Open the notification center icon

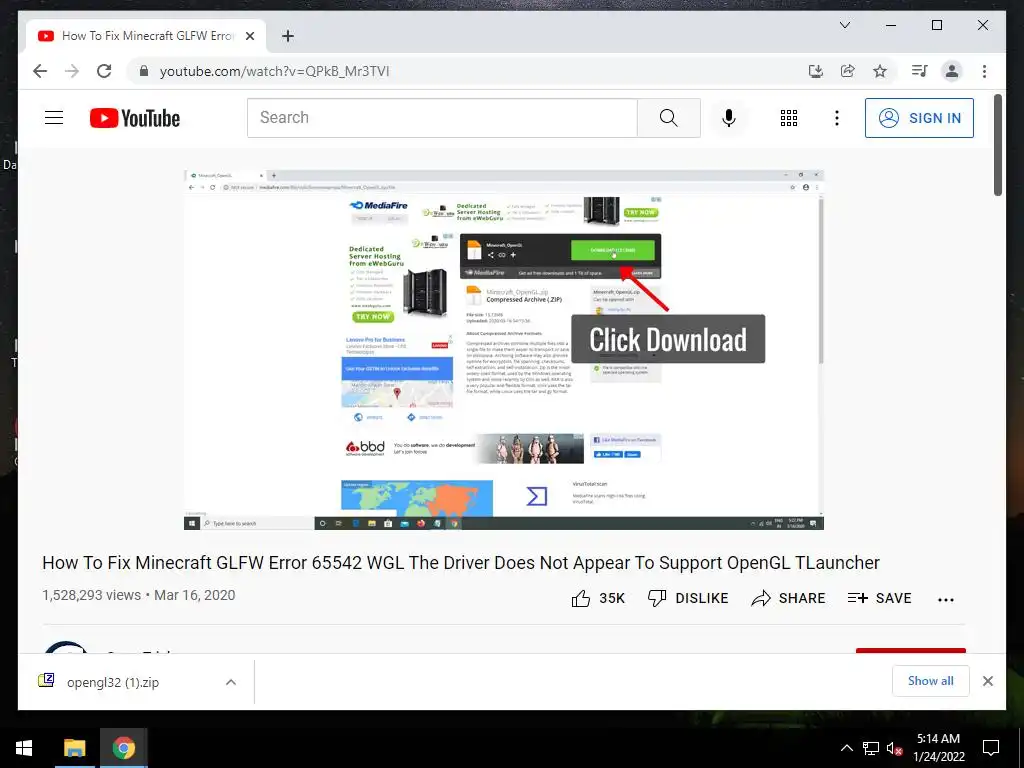point(991,748)
